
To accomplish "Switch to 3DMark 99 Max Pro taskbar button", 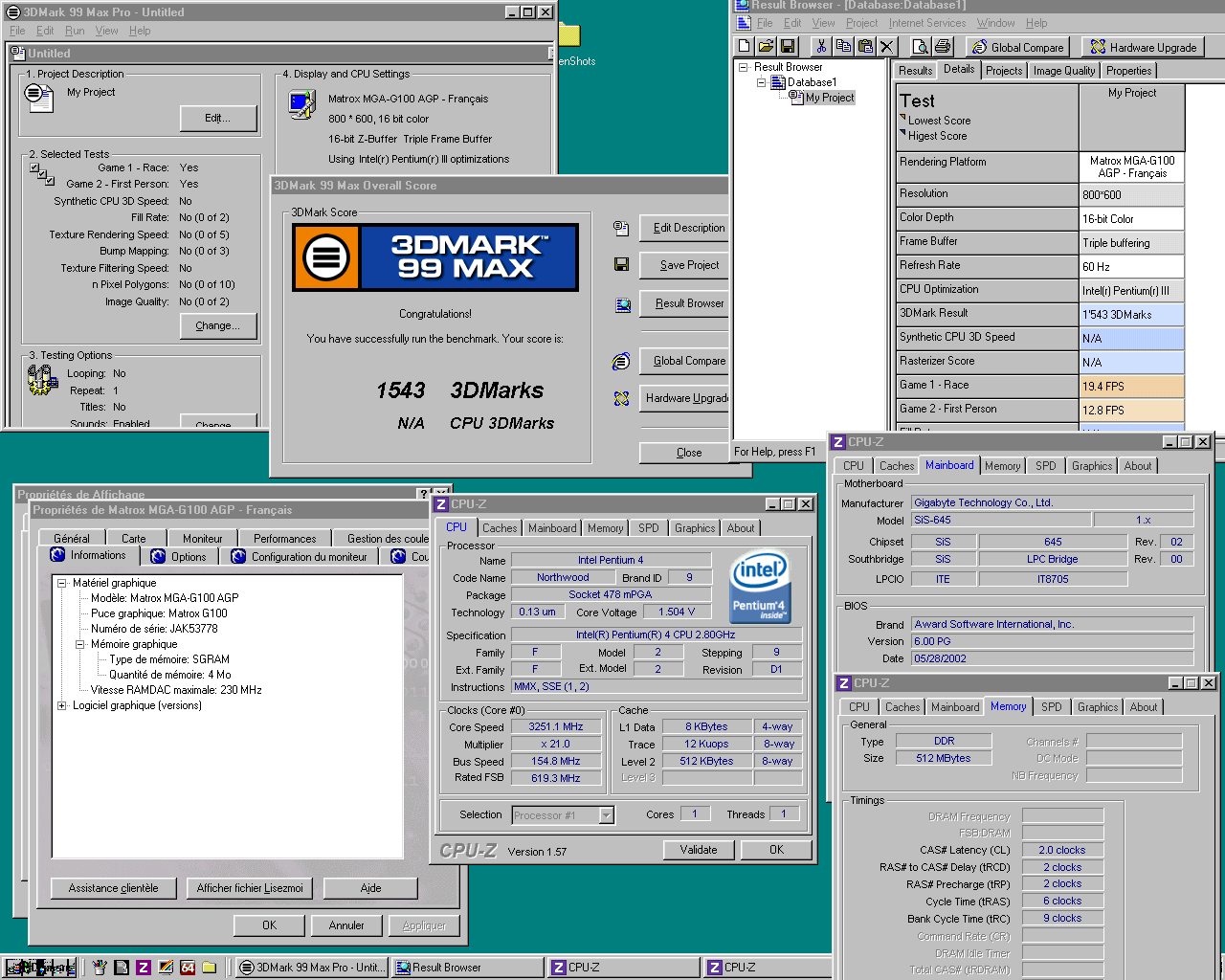I will pyautogui.click(x=311, y=968).
